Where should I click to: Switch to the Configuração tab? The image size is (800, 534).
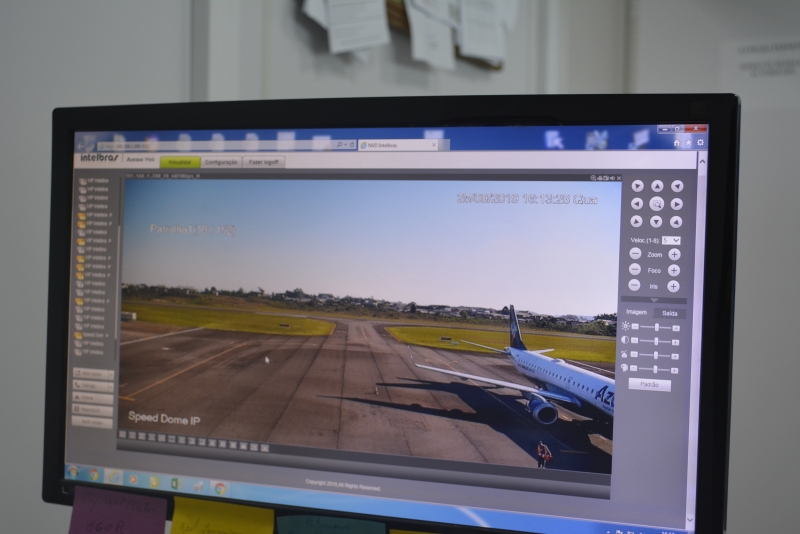coord(220,162)
